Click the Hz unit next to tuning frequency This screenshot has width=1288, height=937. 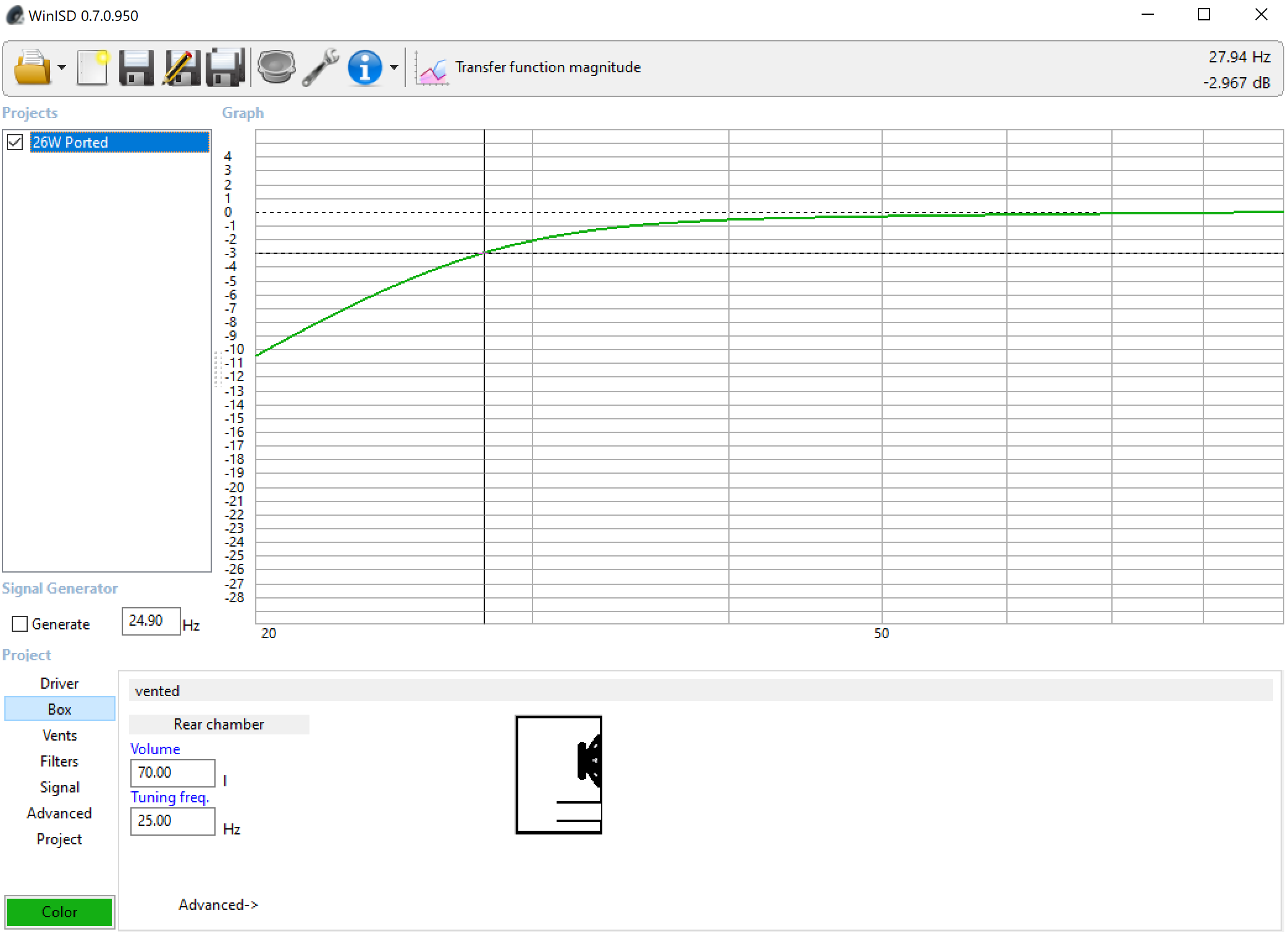tap(232, 829)
